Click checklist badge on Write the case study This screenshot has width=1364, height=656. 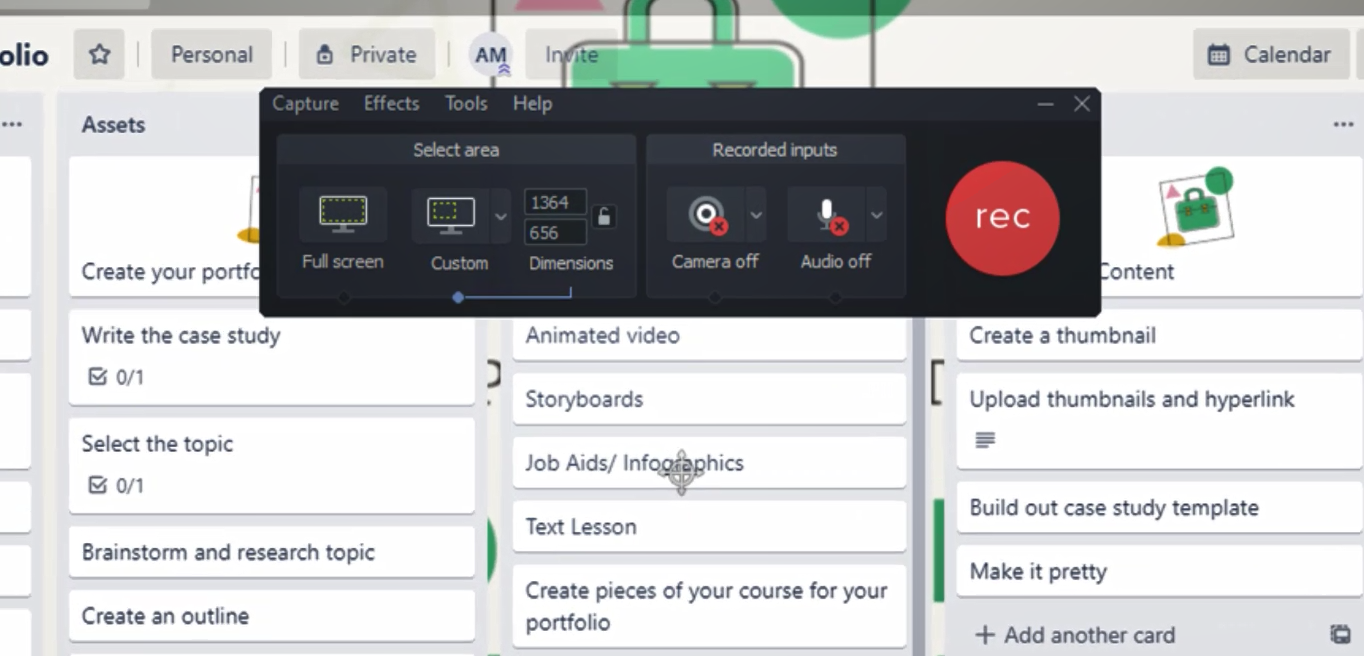116,377
